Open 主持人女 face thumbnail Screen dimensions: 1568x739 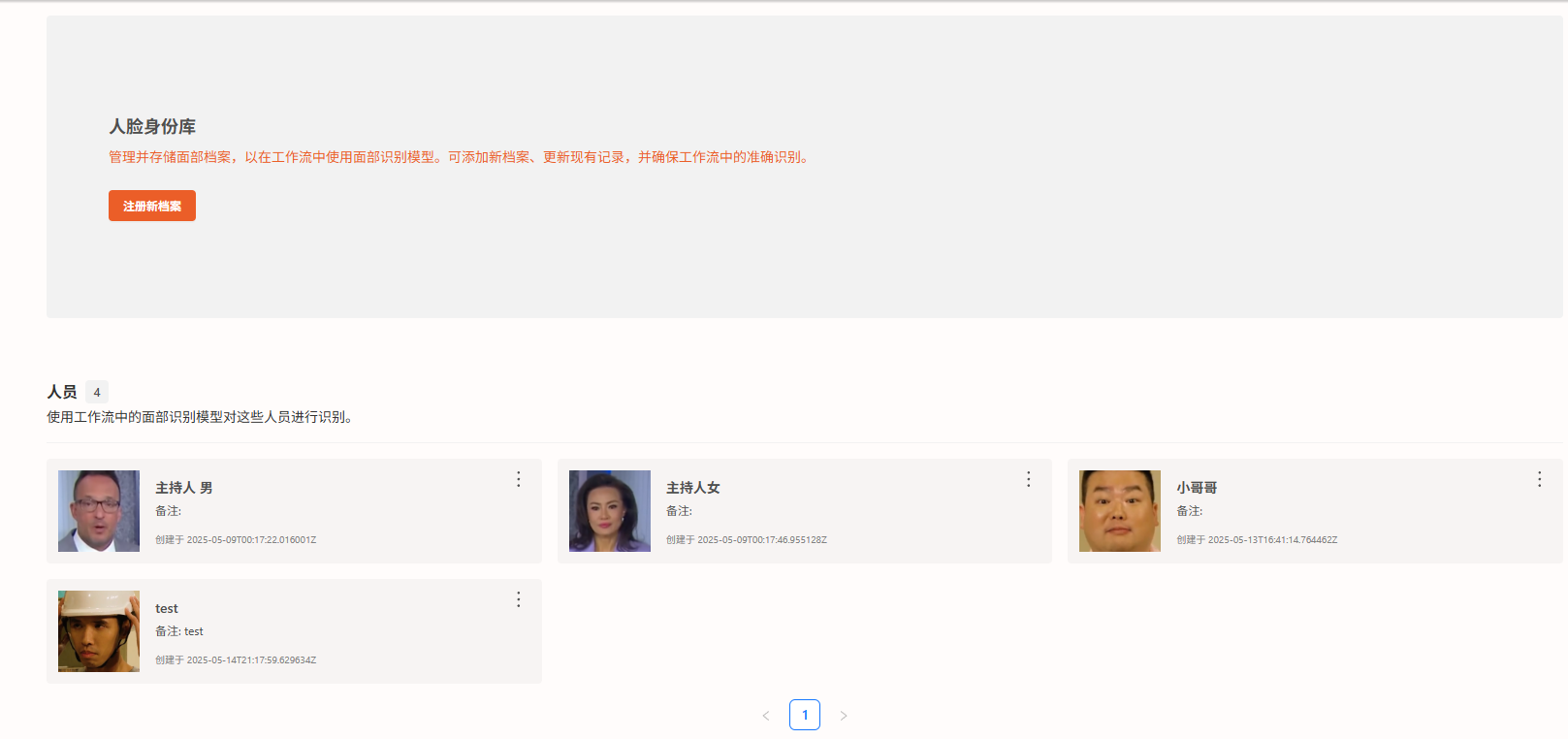(x=610, y=511)
